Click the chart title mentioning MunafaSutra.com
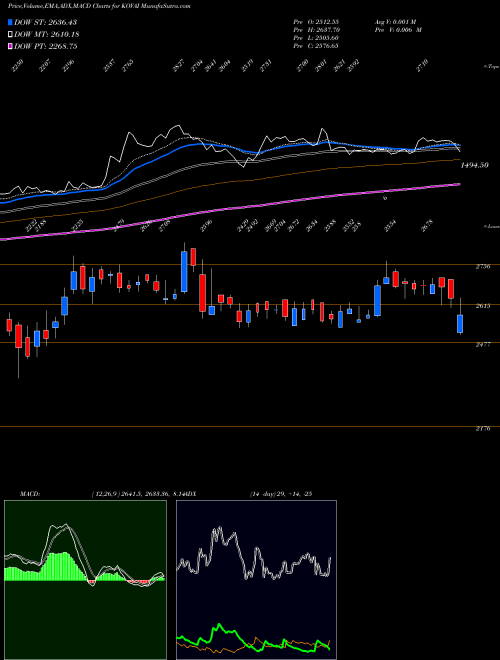The height and width of the screenshot is (660, 500). (99, 6)
